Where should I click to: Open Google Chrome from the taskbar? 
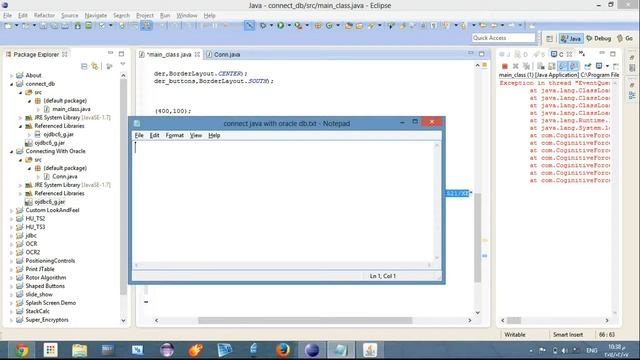click(22, 350)
